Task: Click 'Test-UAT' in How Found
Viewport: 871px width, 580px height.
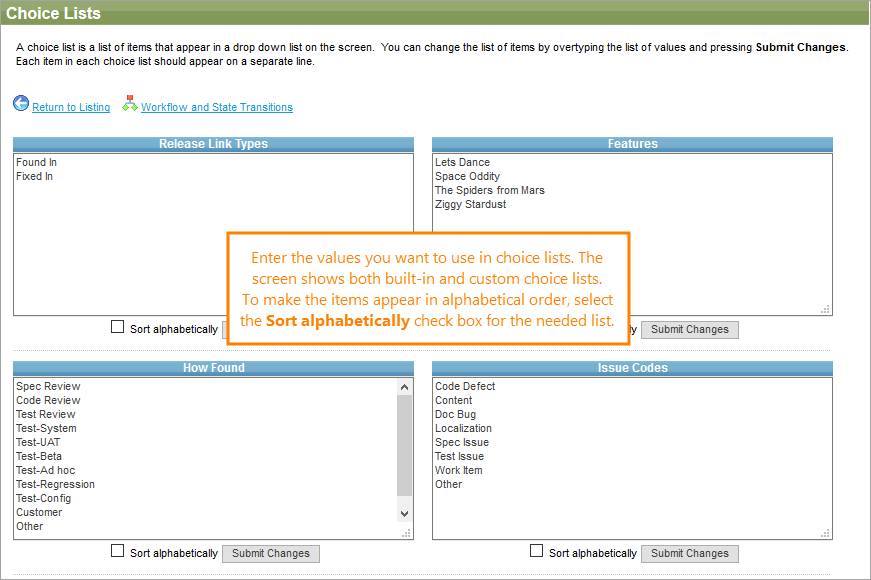Action: [38, 442]
